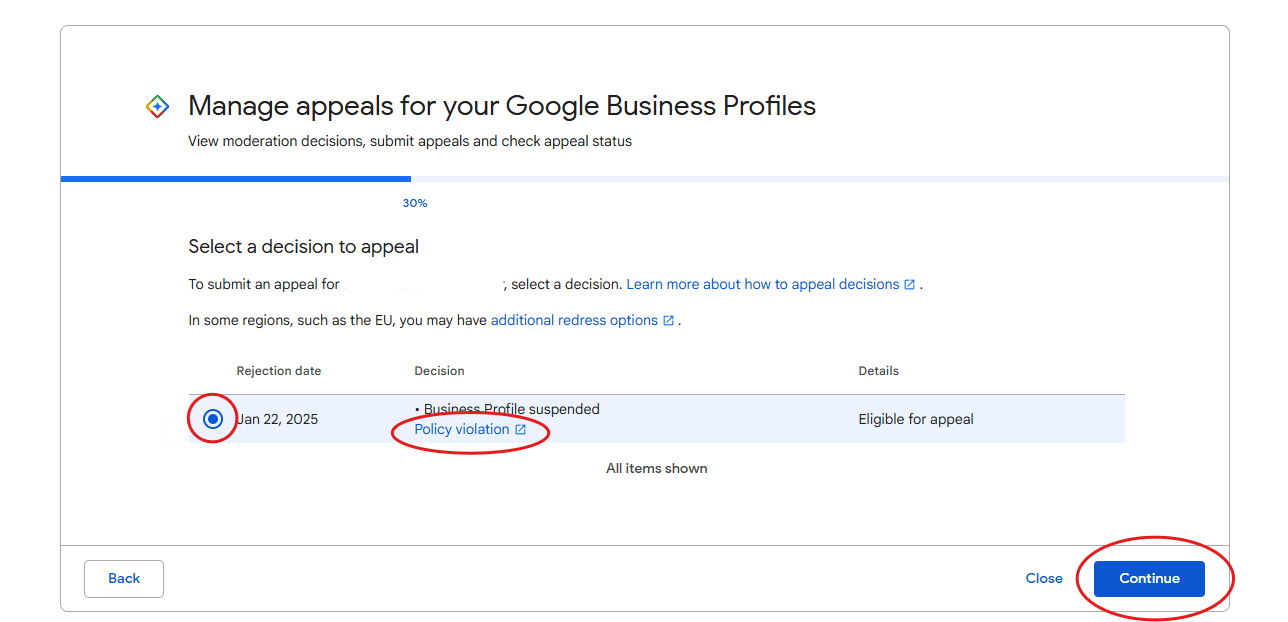
Task: Open the Policy violation link
Action: (462, 429)
